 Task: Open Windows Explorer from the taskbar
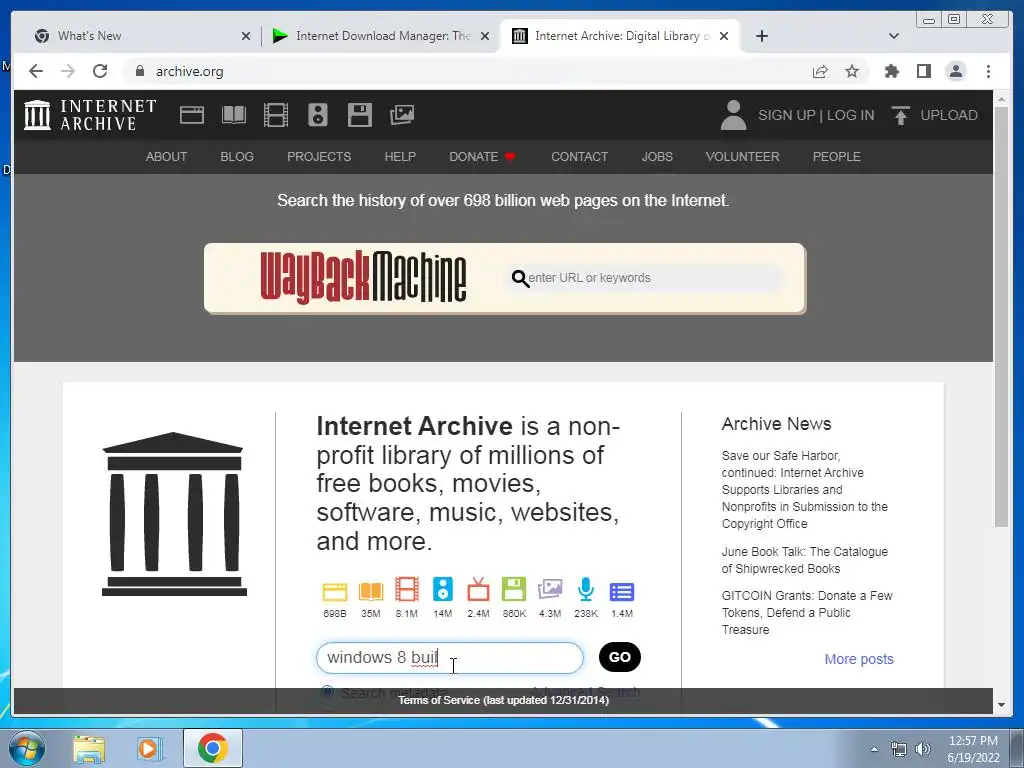[89, 748]
